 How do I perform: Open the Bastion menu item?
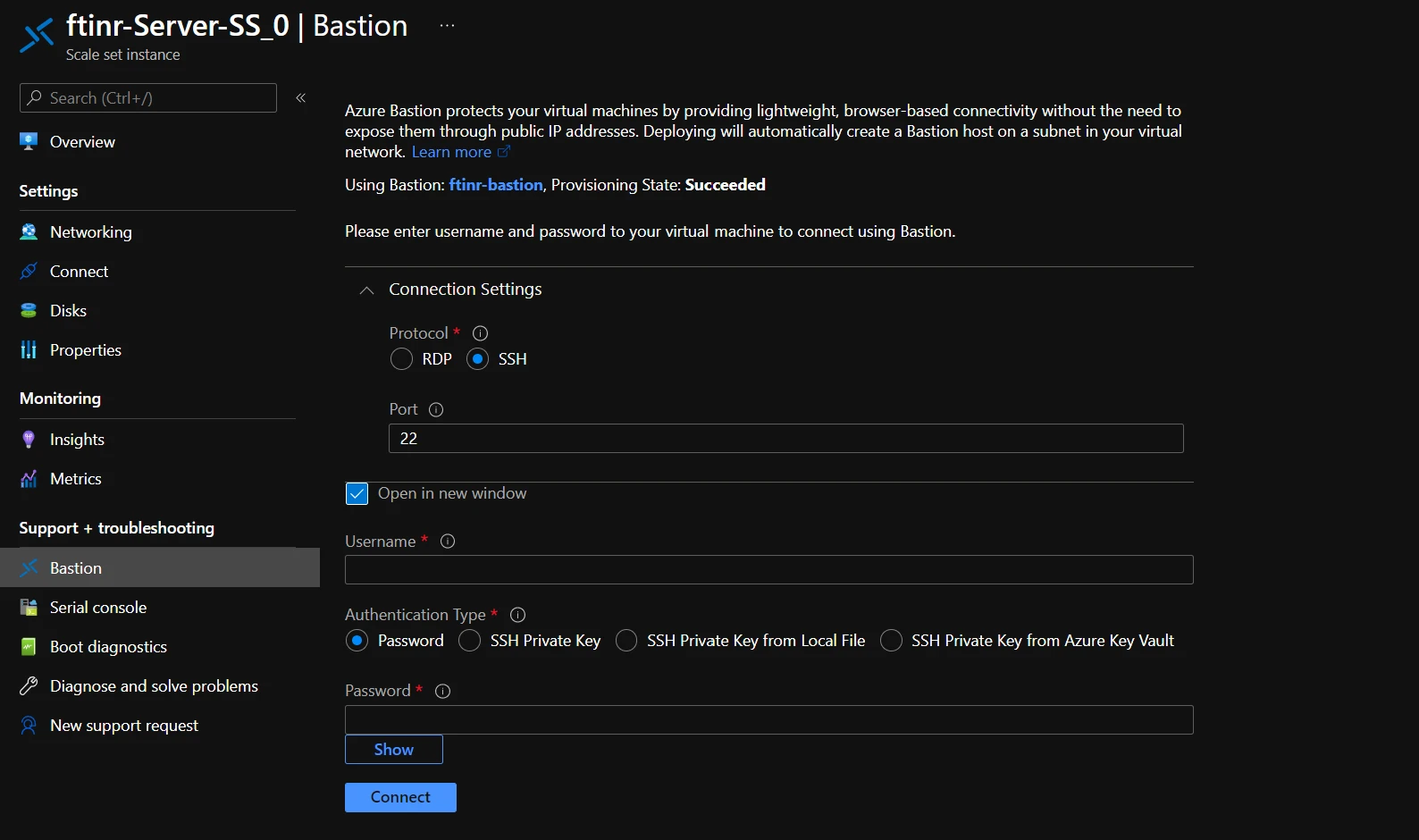160,567
